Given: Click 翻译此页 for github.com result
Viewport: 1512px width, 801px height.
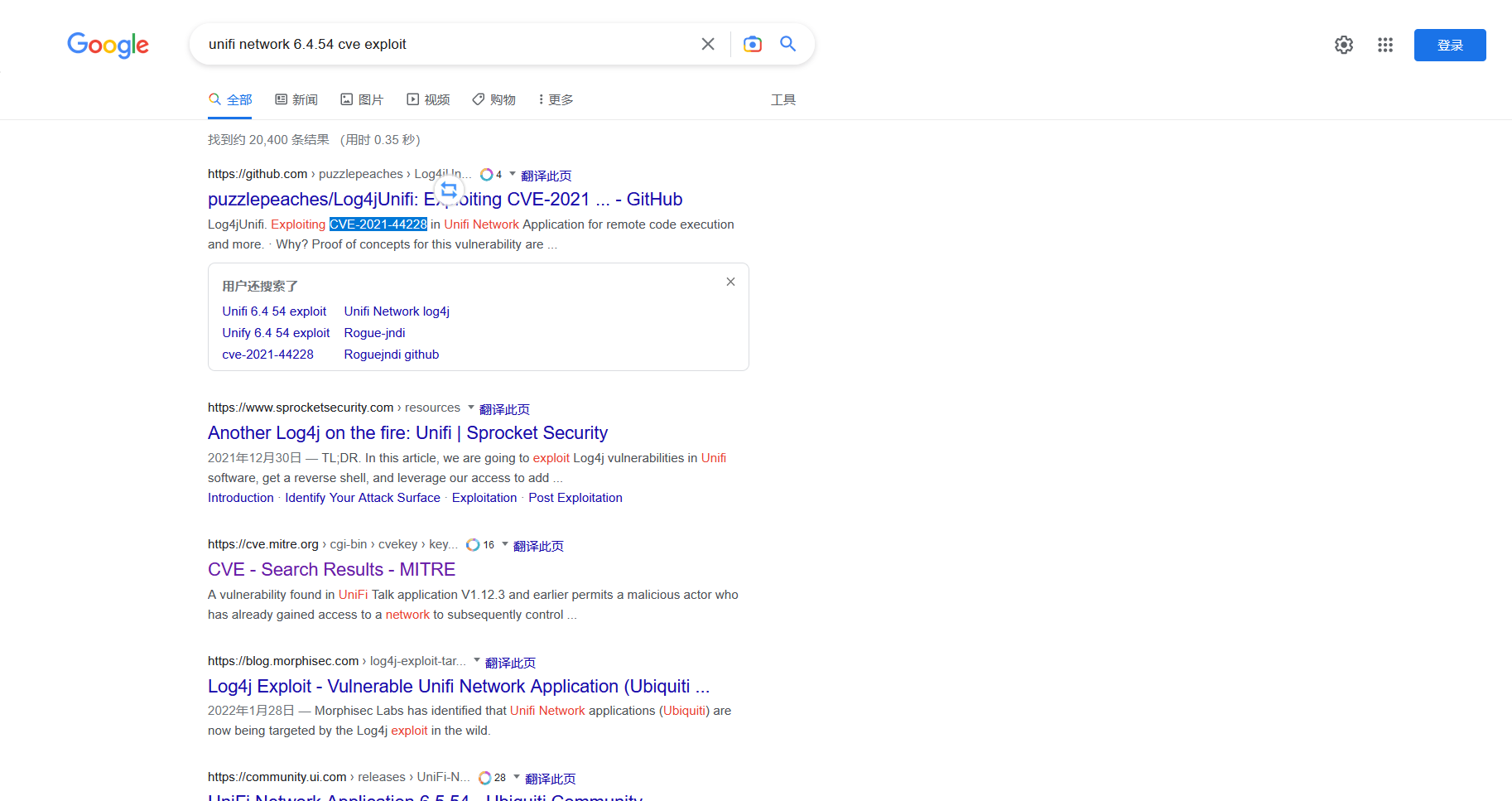Looking at the screenshot, I should click(547, 176).
